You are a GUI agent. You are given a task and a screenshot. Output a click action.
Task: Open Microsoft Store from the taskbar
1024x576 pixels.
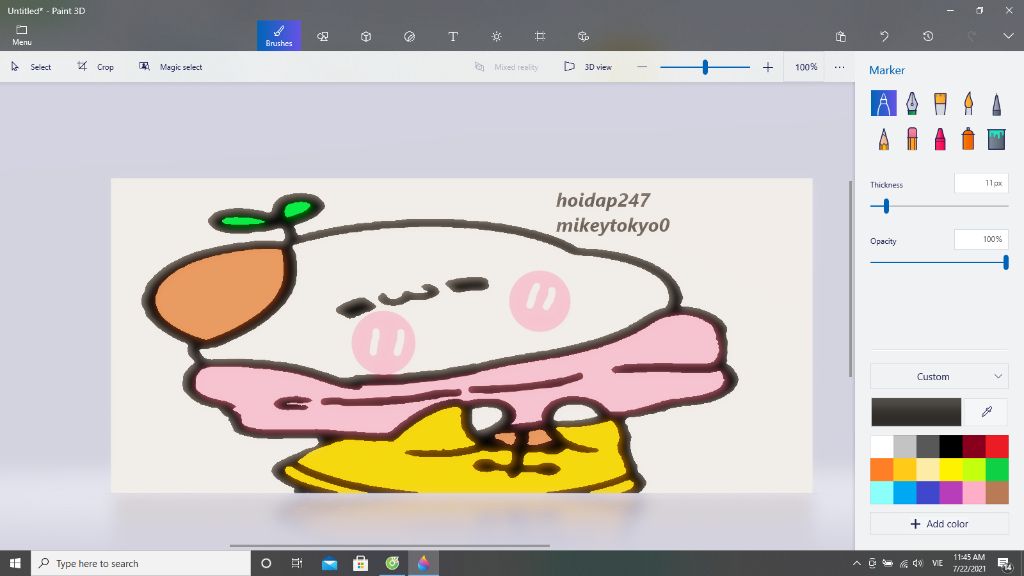click(360, 563)
